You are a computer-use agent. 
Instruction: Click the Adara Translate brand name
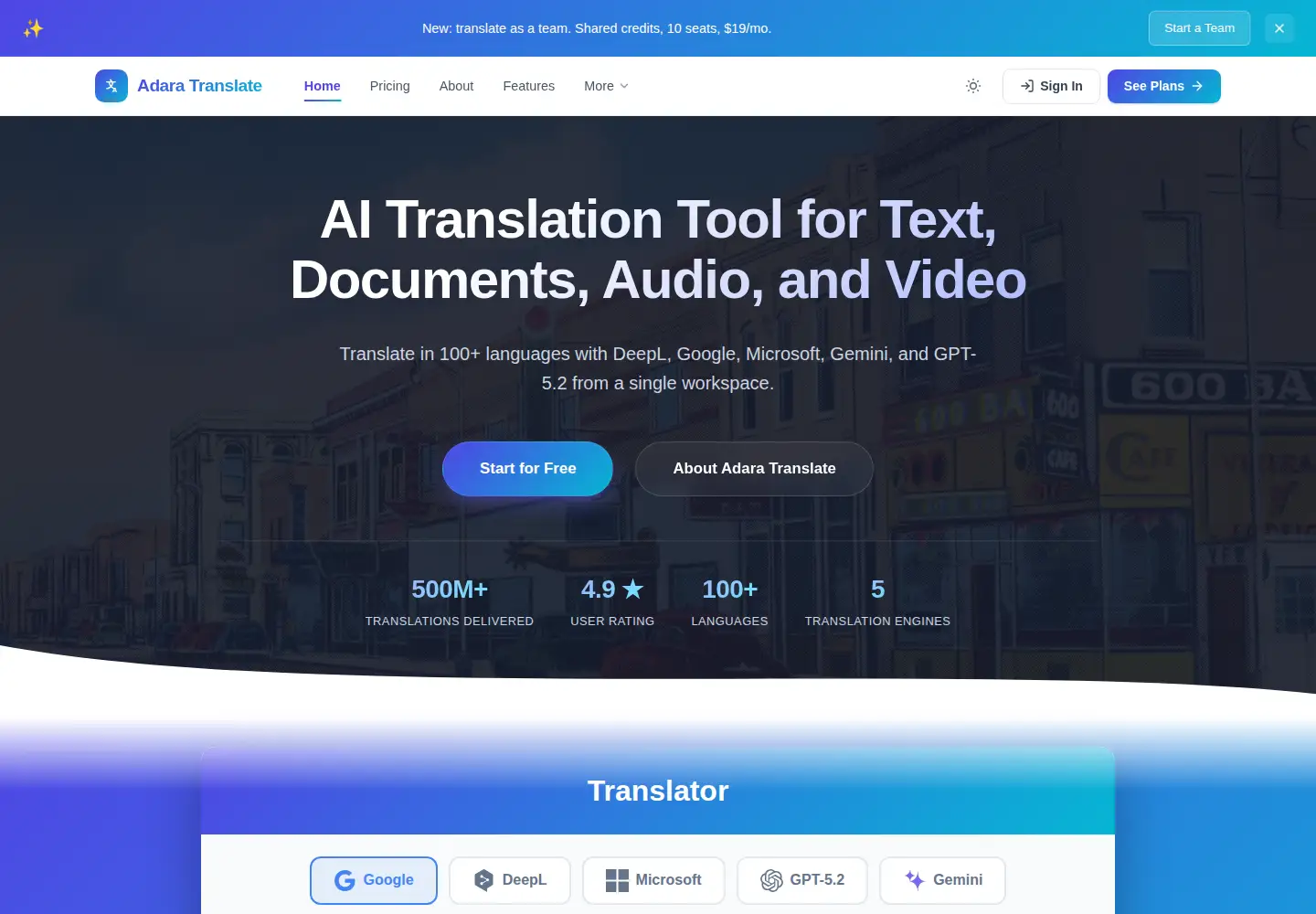pyautogui.click(x=199, y=86)
